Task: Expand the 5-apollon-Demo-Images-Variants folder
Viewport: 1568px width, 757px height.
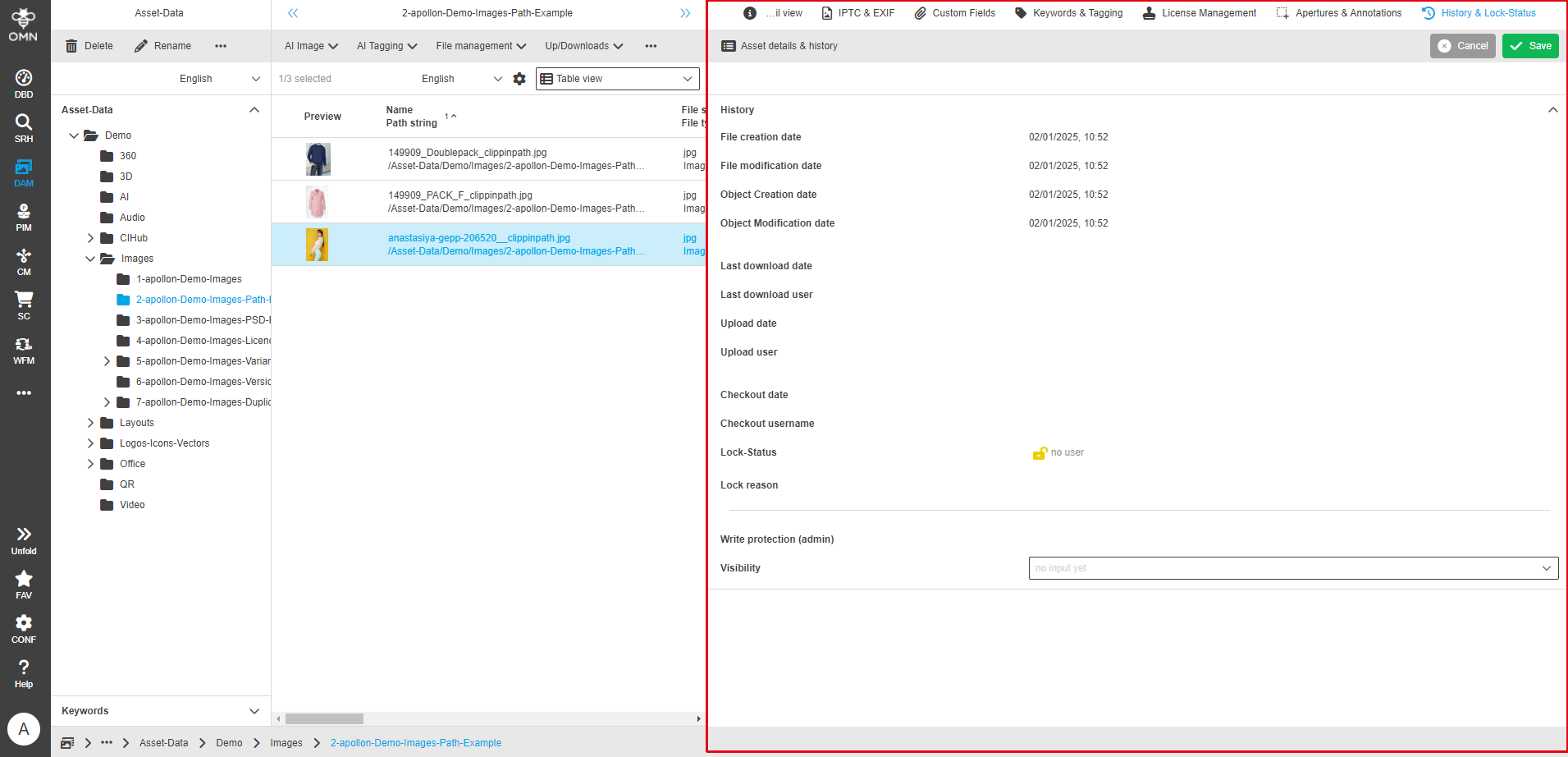Action: click(107, 361)
